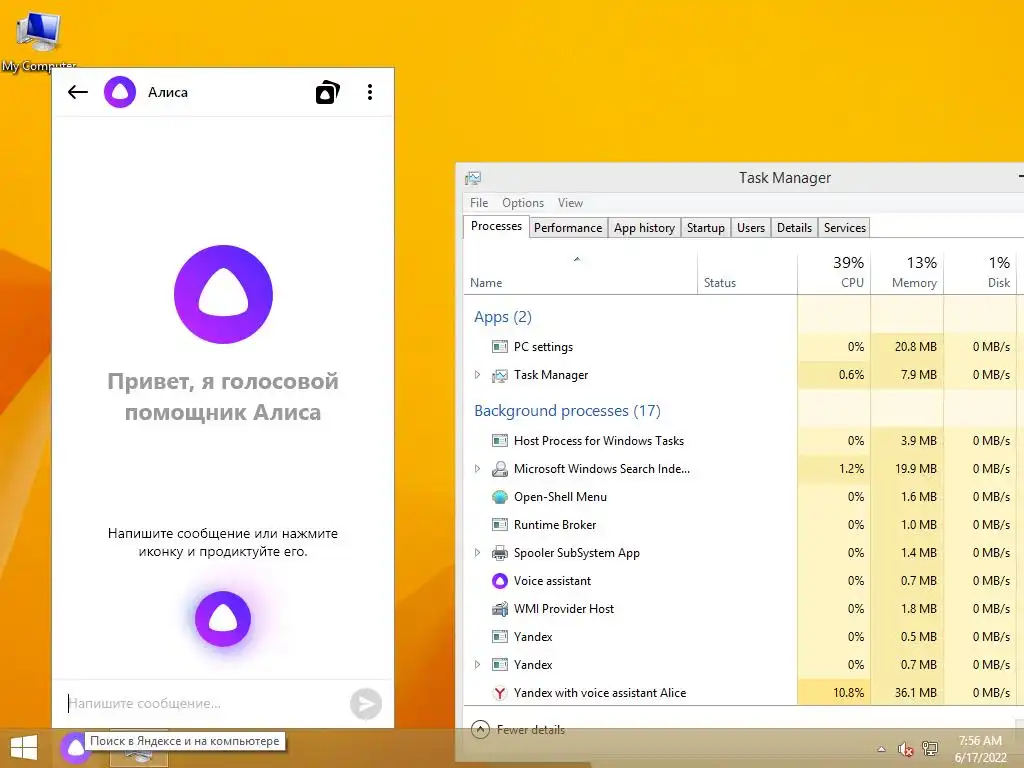Viewport: 1024px width, 768px height.
Task: Open the image search camera icon in Alice
Action: click(x=327, y=92)
